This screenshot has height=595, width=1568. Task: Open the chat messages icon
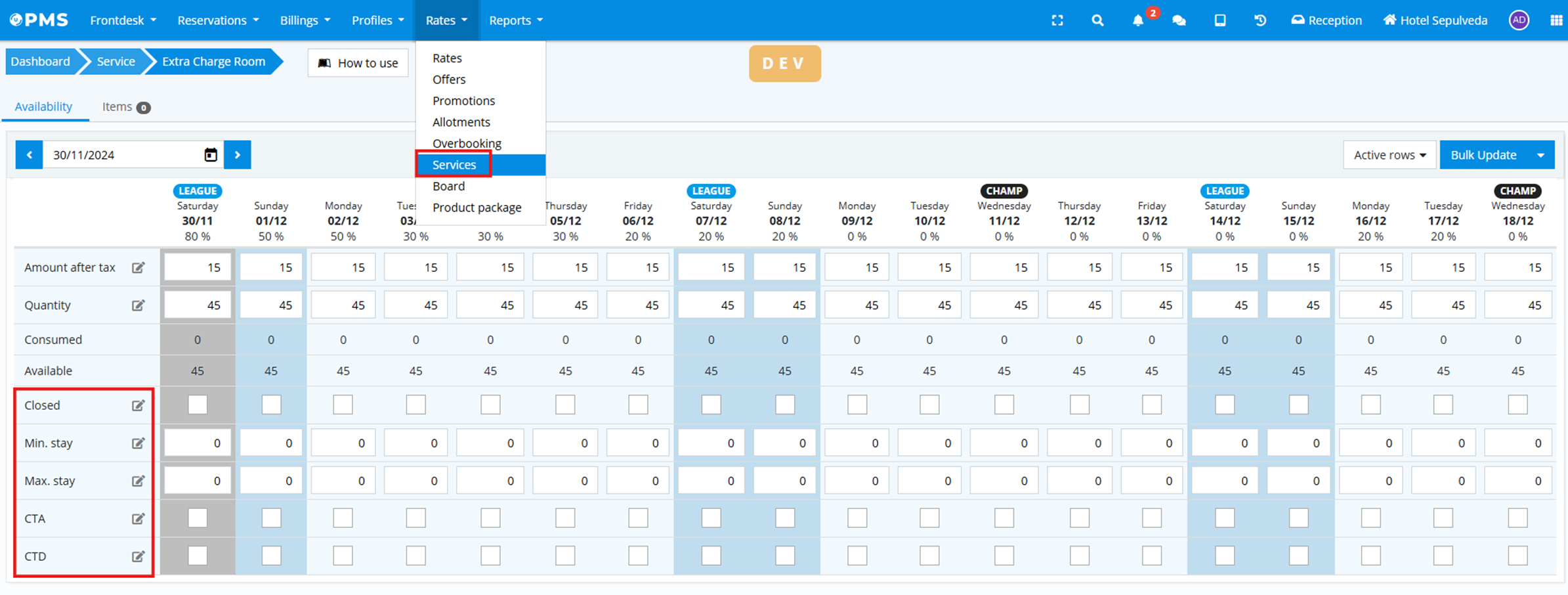(1179, 20)
